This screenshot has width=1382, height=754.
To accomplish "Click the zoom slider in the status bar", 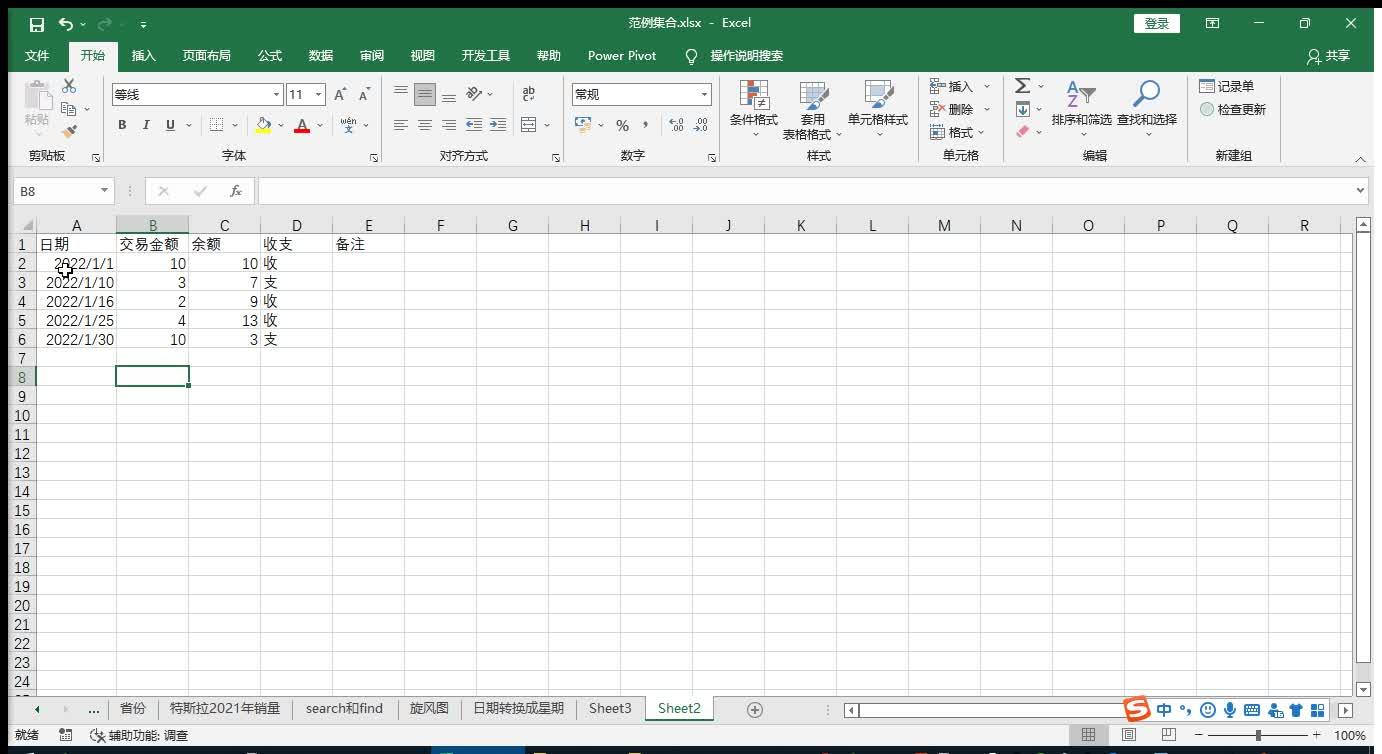I will pos(1258,735).
